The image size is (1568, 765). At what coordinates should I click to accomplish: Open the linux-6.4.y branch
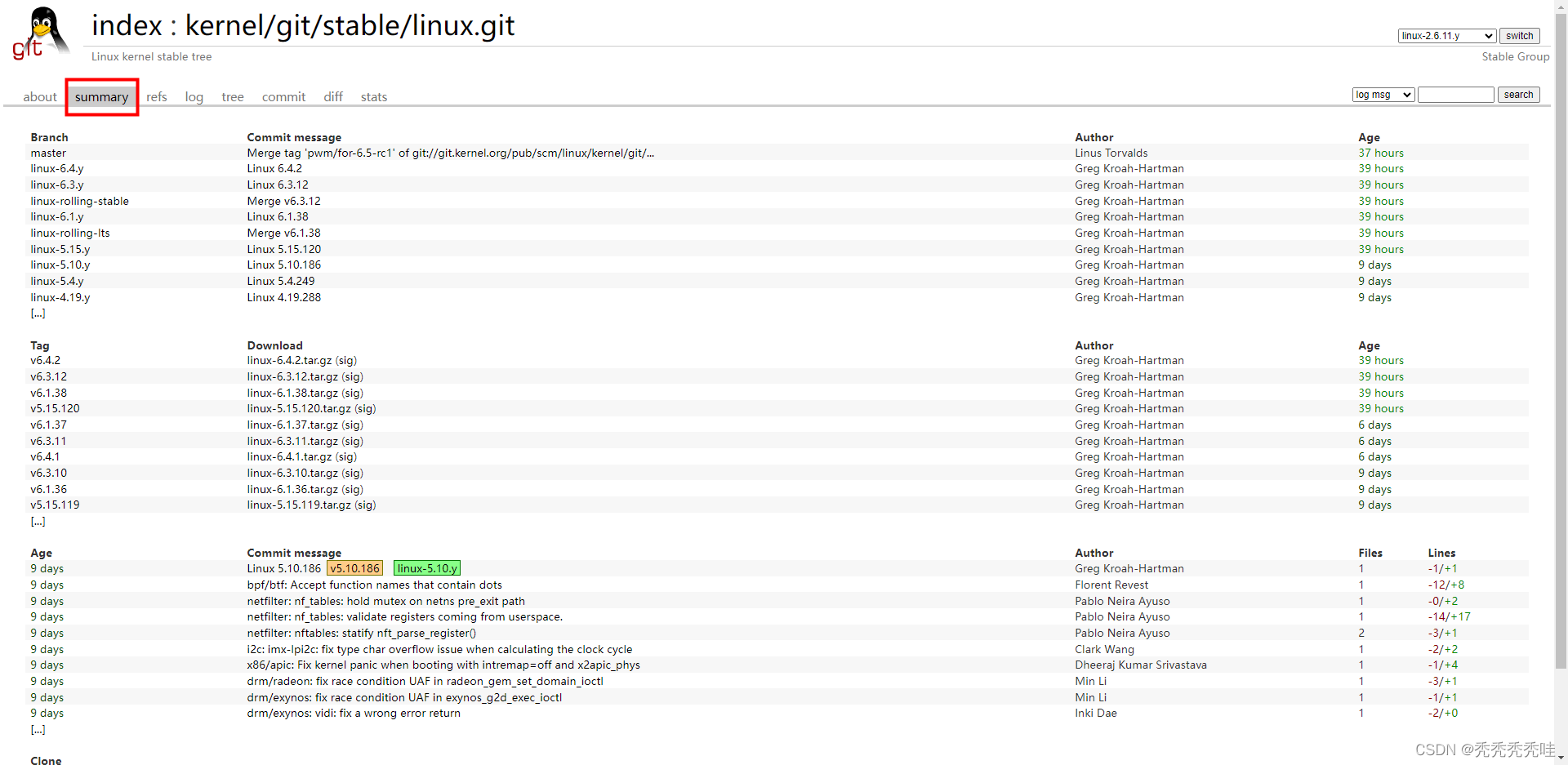[x=57, y=169]
